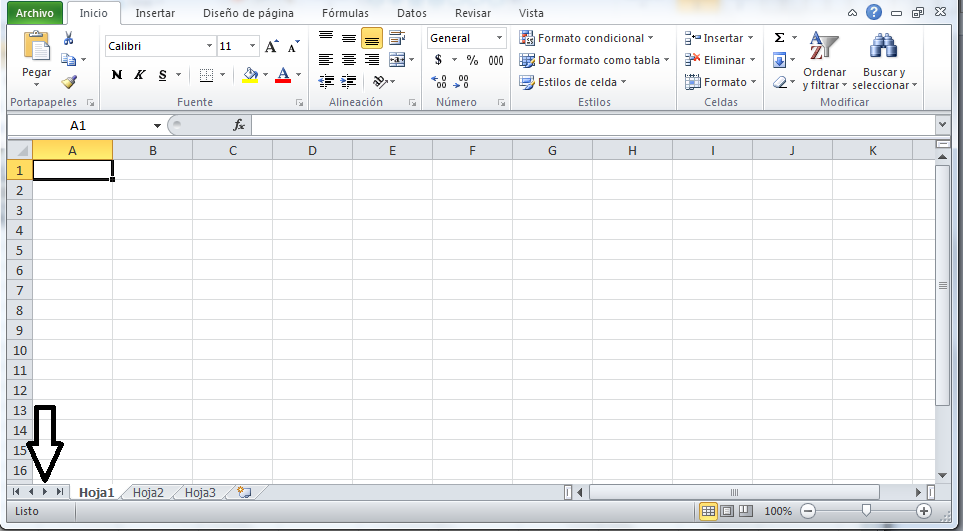Viewport: 963px width, 531px height.
Task: Open the Calibri font name dropdown
Action: pyautogui.click(x=209, y=46)
